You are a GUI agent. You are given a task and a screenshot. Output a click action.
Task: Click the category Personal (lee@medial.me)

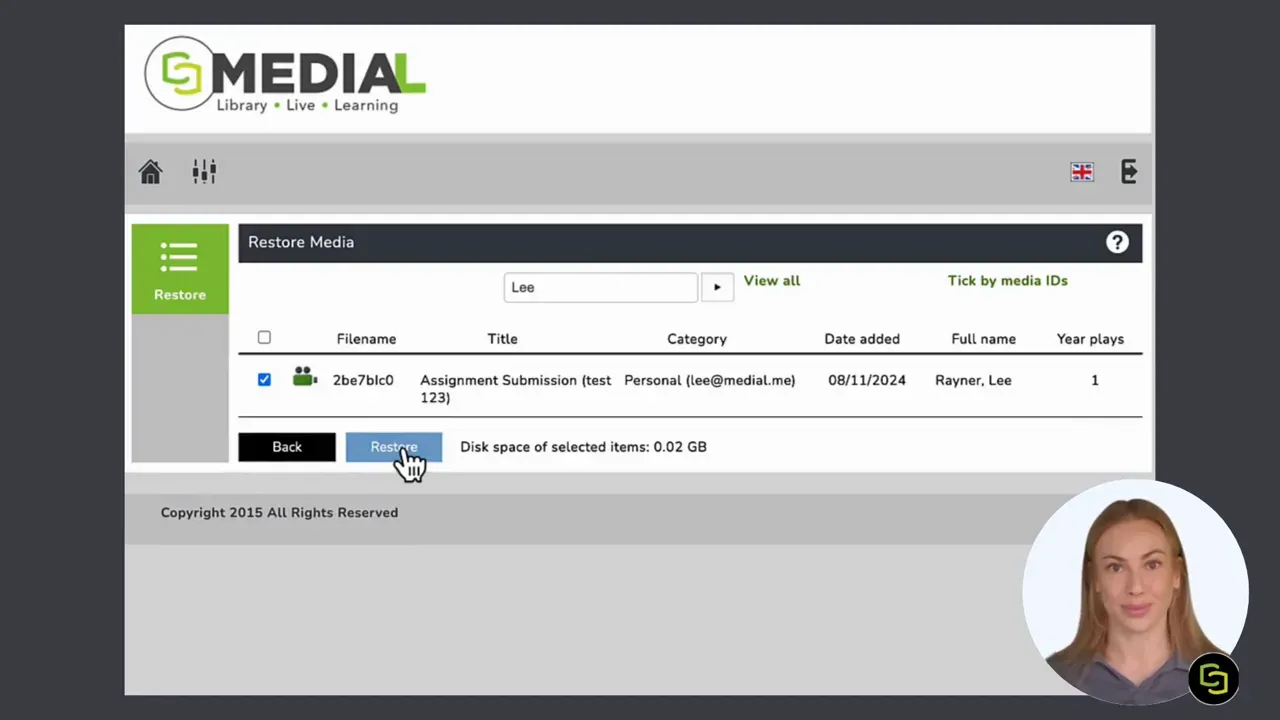point(710,380)
